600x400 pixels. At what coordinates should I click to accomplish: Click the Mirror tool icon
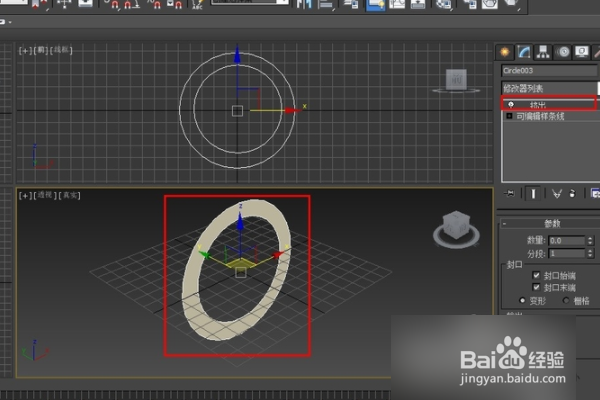(305, 4)
